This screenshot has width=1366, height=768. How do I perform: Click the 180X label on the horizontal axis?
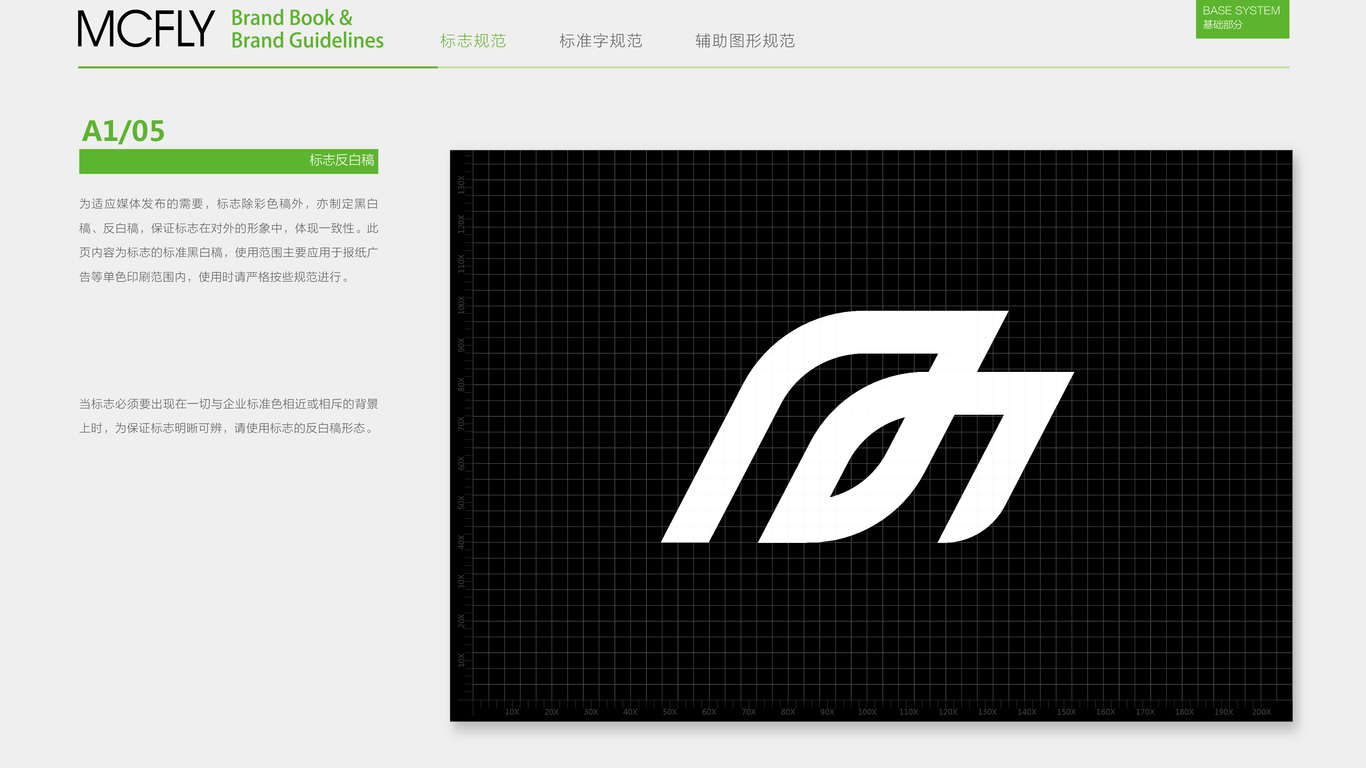tap(1184, 712)
